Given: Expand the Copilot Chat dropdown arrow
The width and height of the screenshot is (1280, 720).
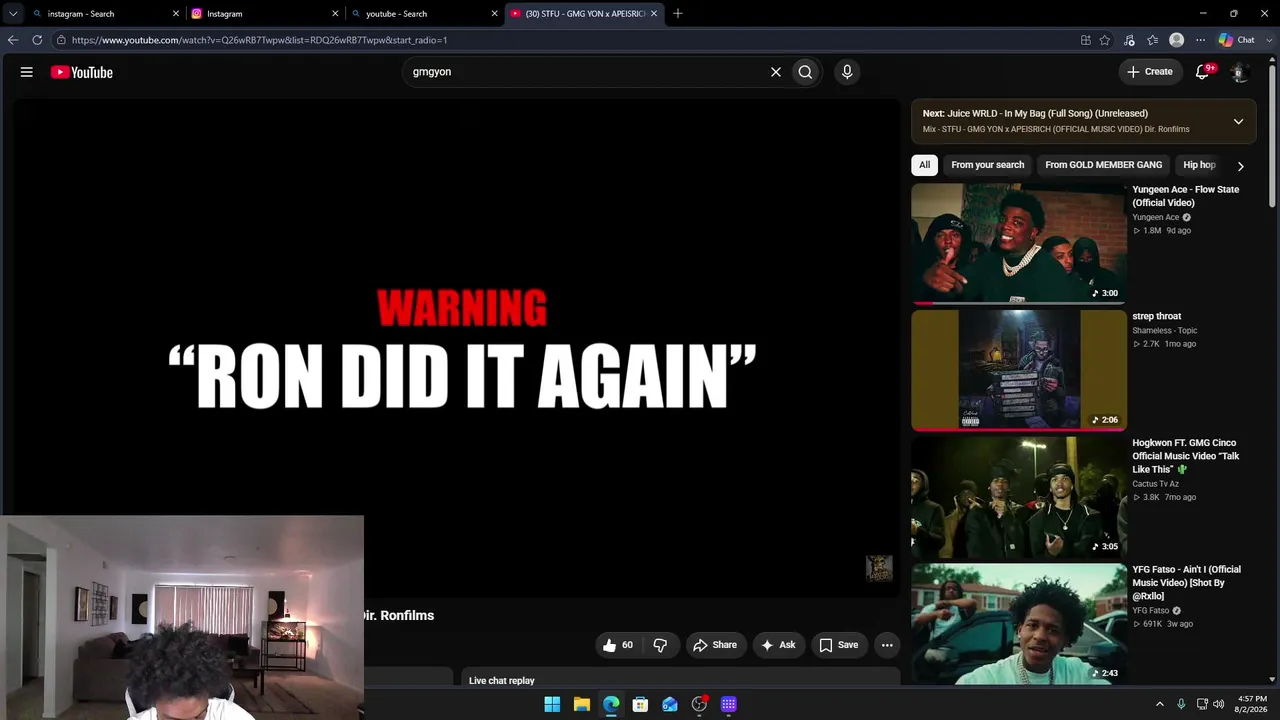Looking at the screenshot, I should 1270,40.
